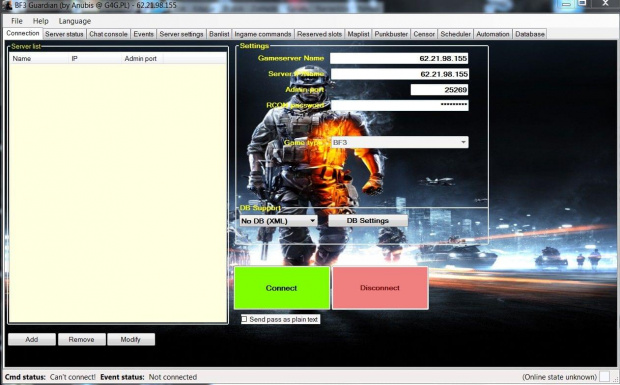
Task: Open the File menu
Action: (17, 21)
